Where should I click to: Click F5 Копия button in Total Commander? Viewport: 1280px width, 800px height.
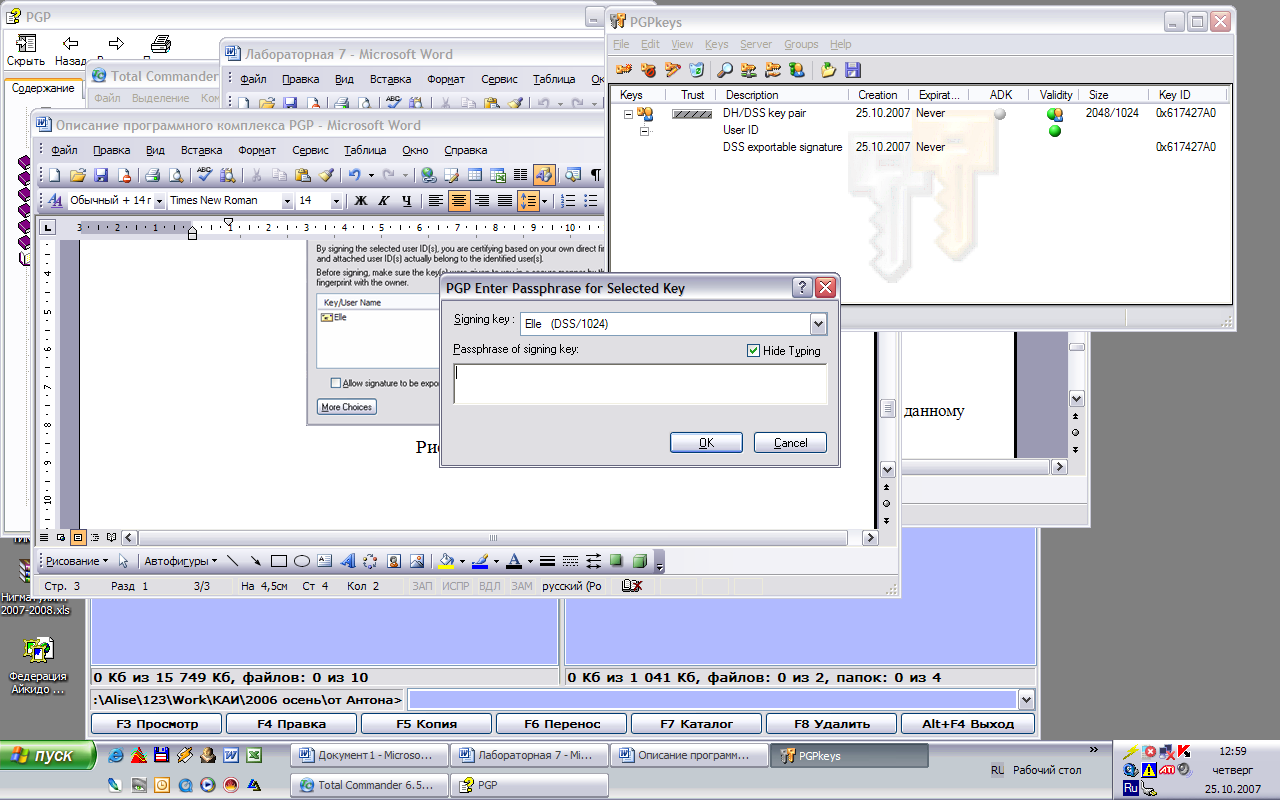coord(426,724)
